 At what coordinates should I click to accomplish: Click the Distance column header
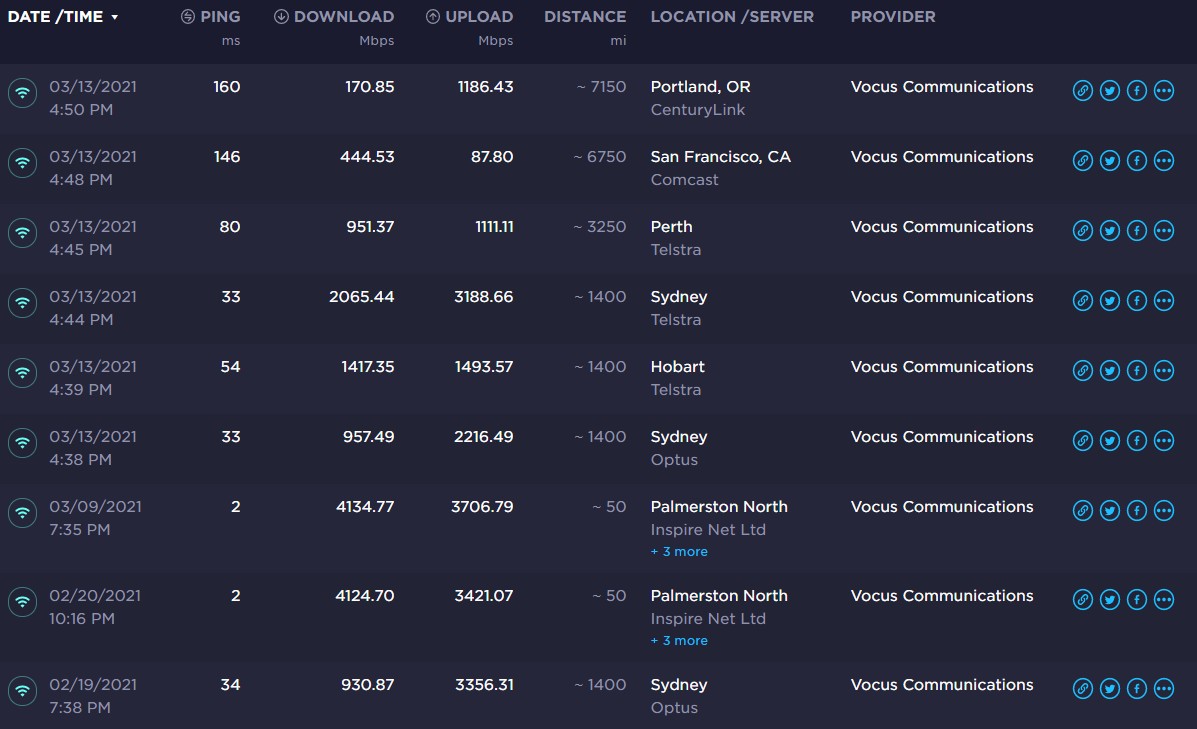[x=585, y=17]
